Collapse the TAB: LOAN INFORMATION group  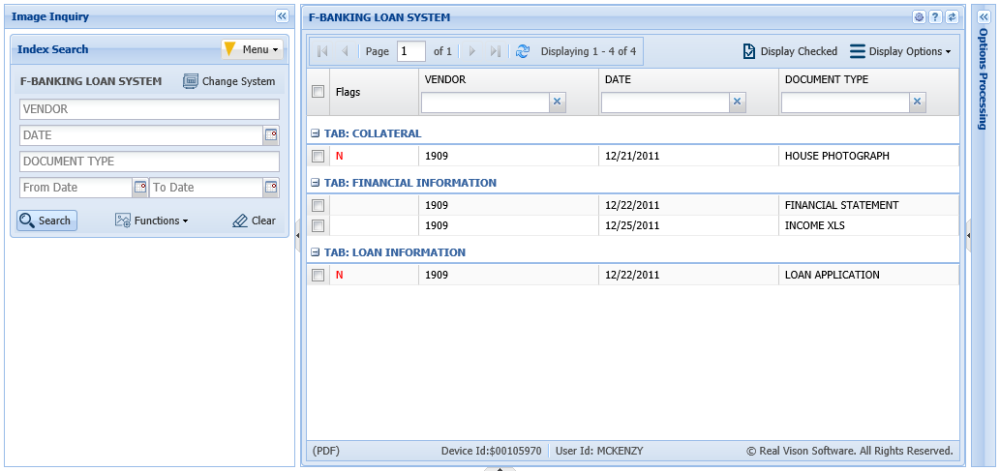[314, 252]
